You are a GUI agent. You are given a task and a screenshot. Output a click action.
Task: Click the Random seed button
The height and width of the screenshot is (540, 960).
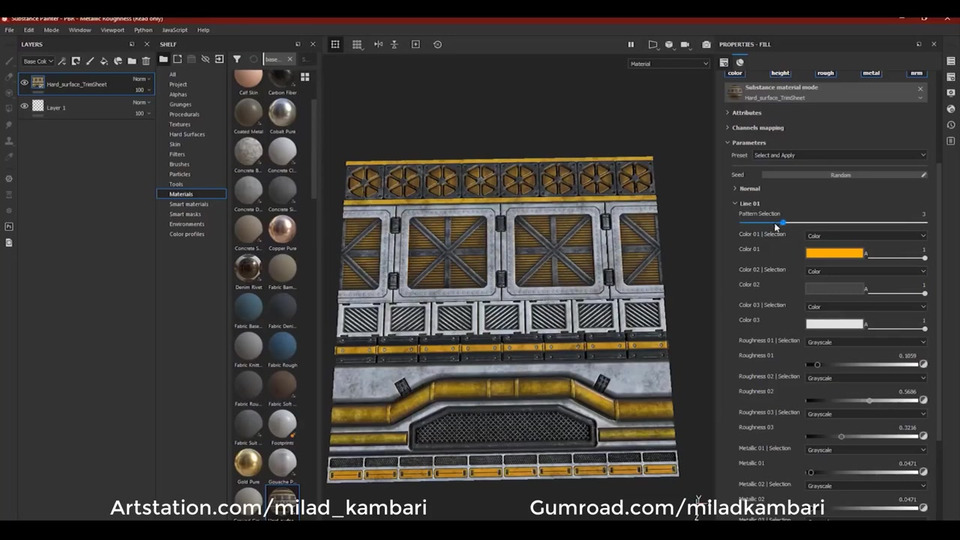point(841,175)
